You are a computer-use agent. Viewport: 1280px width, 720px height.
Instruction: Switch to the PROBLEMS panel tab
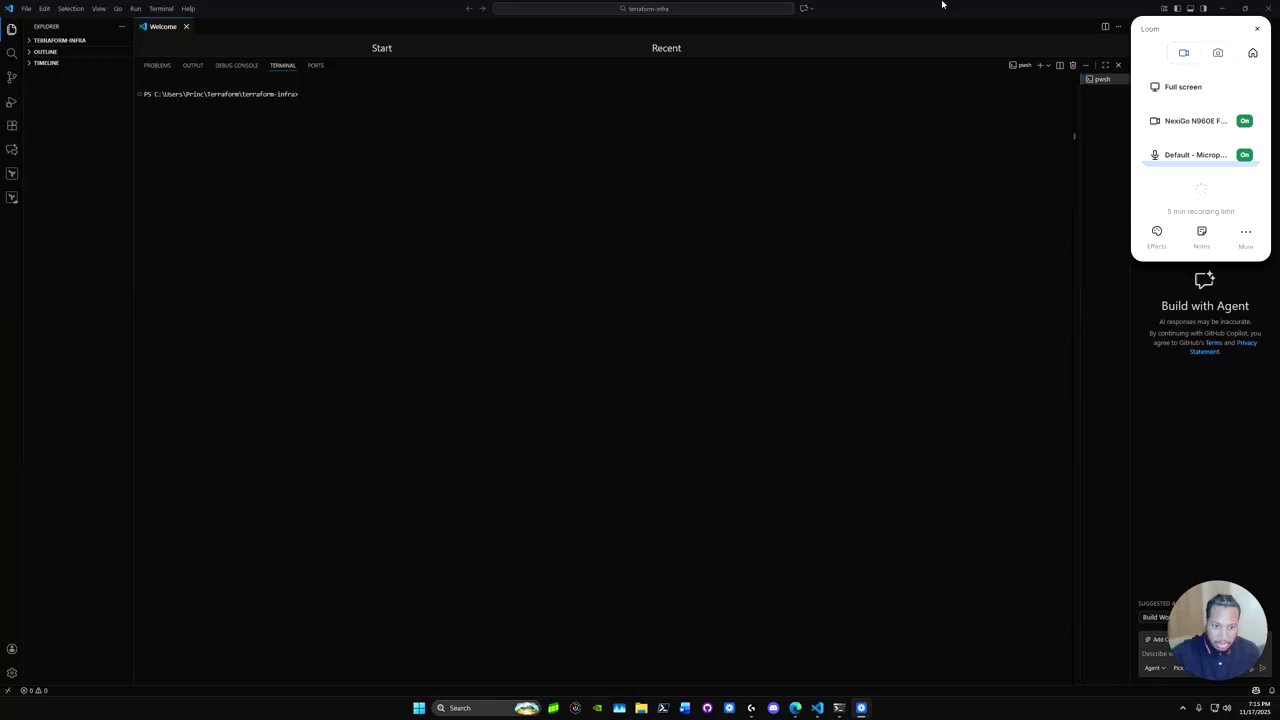click(x=157, y=65)
